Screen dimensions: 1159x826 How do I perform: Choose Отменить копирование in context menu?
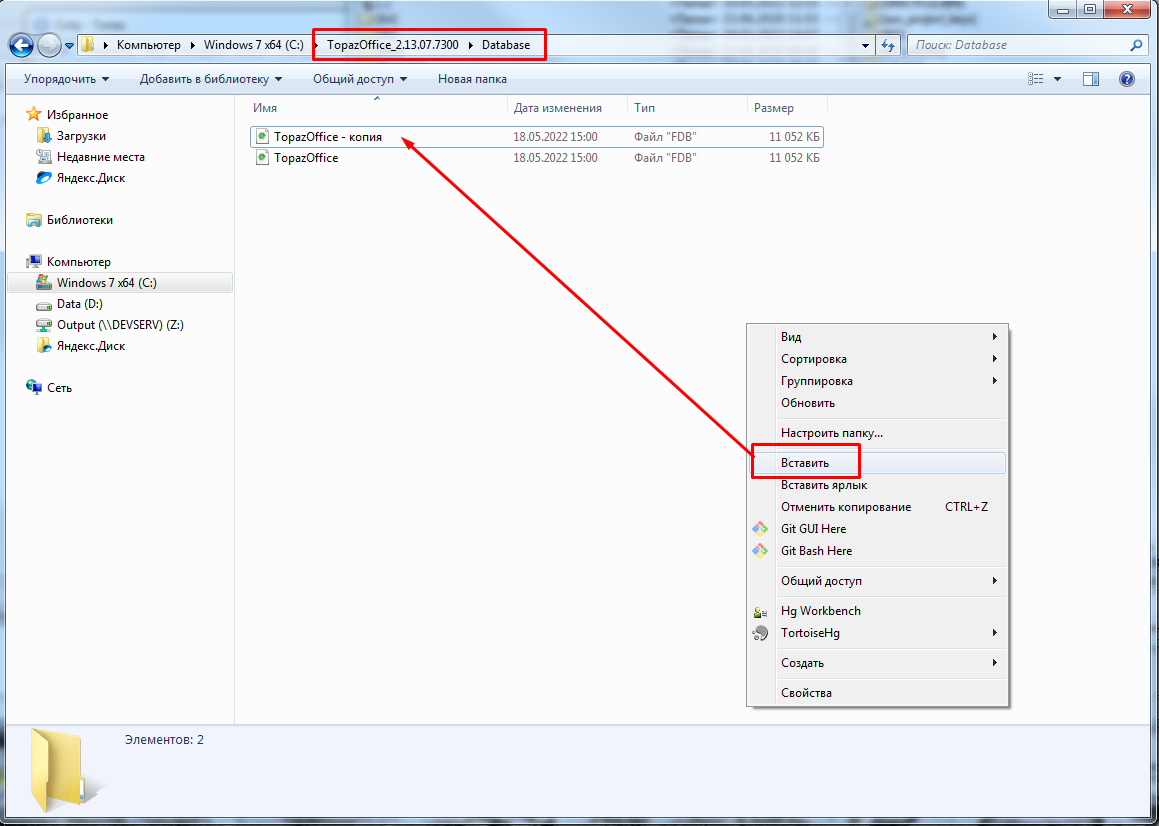click(877, 507)
